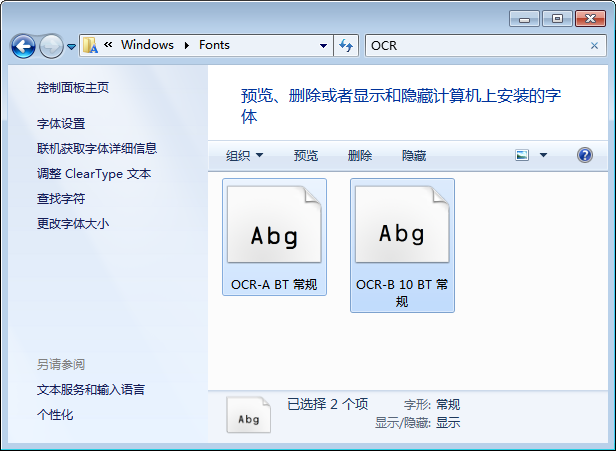Click the change view icon
This screenshot has height=451, width=616.
coord(522,155)
